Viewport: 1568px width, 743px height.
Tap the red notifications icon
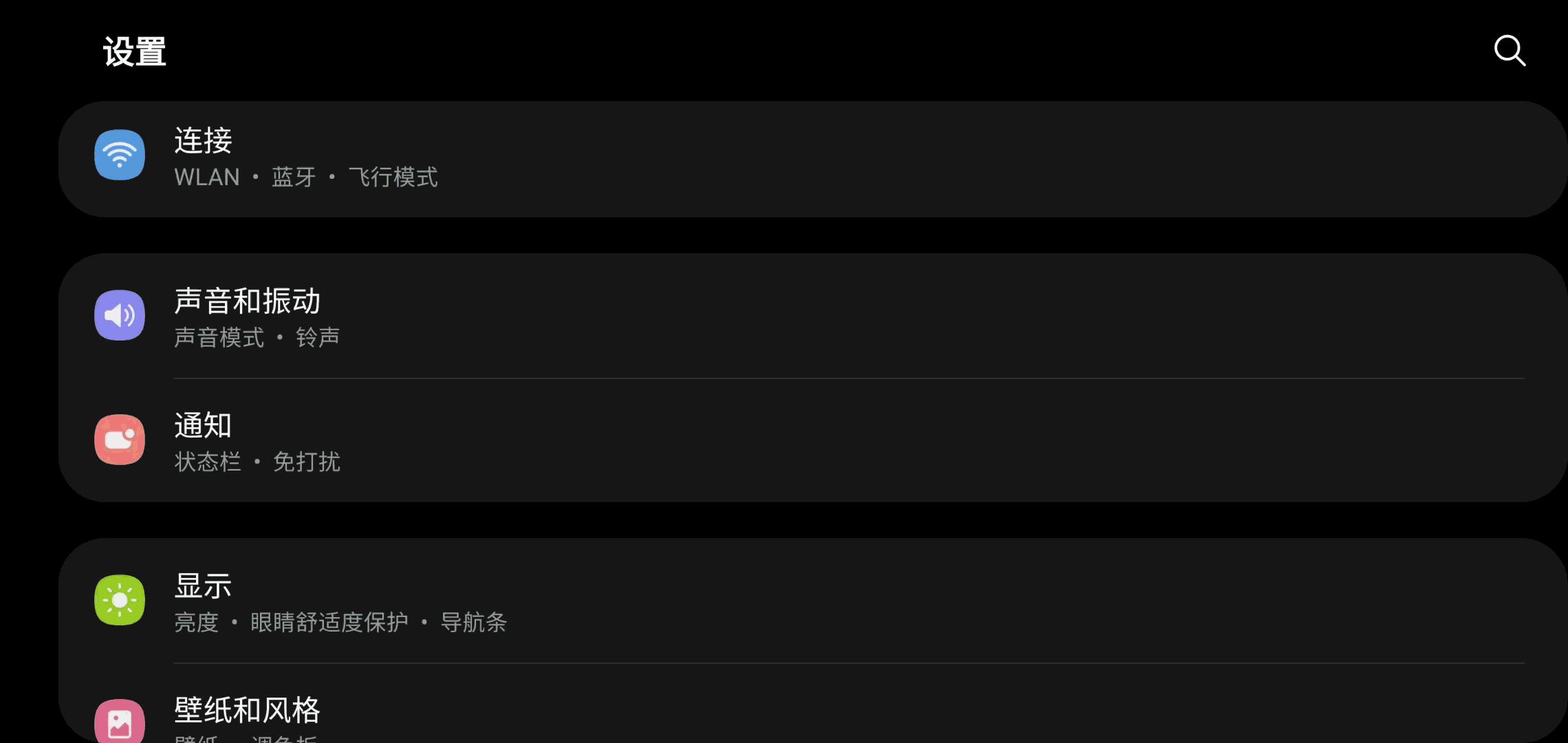[x=120, y=440]
